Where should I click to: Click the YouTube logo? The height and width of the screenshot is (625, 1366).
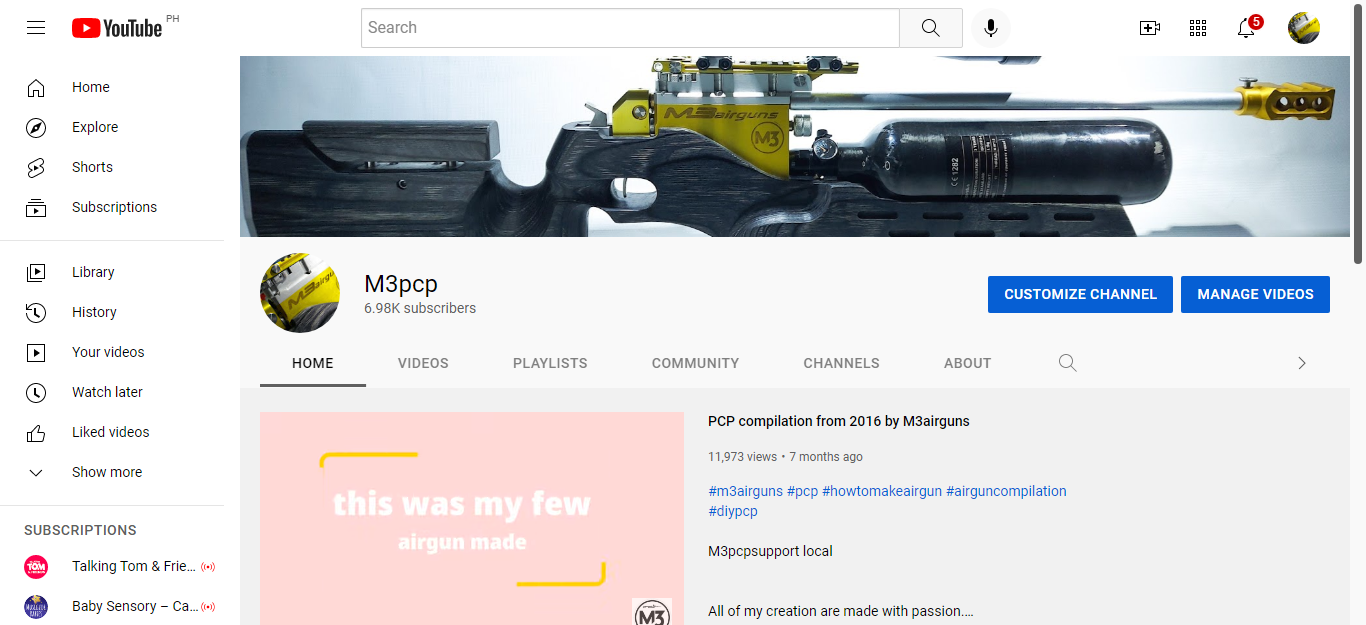coord(117,27)
